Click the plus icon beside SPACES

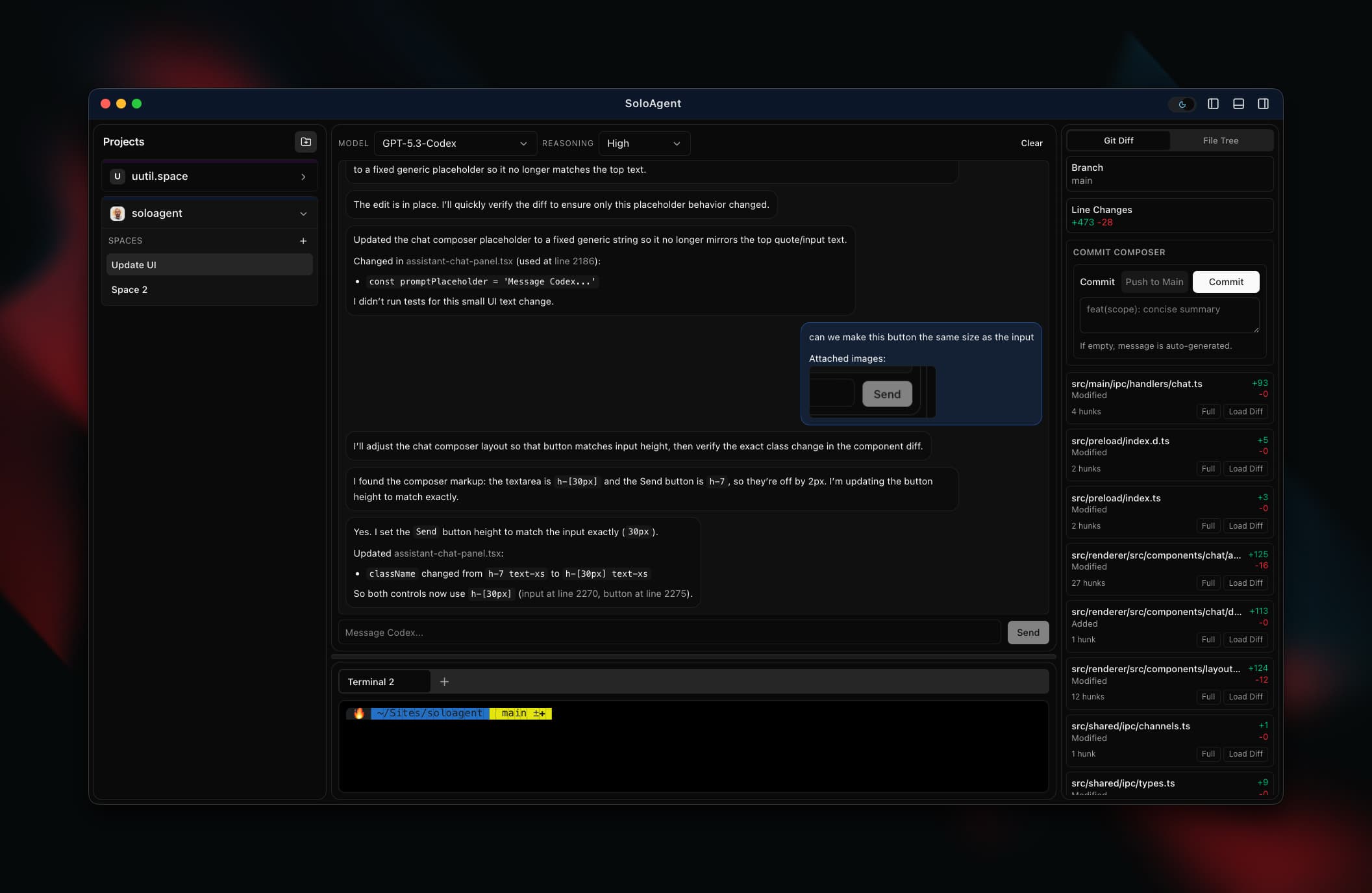(x=303, y=240)
